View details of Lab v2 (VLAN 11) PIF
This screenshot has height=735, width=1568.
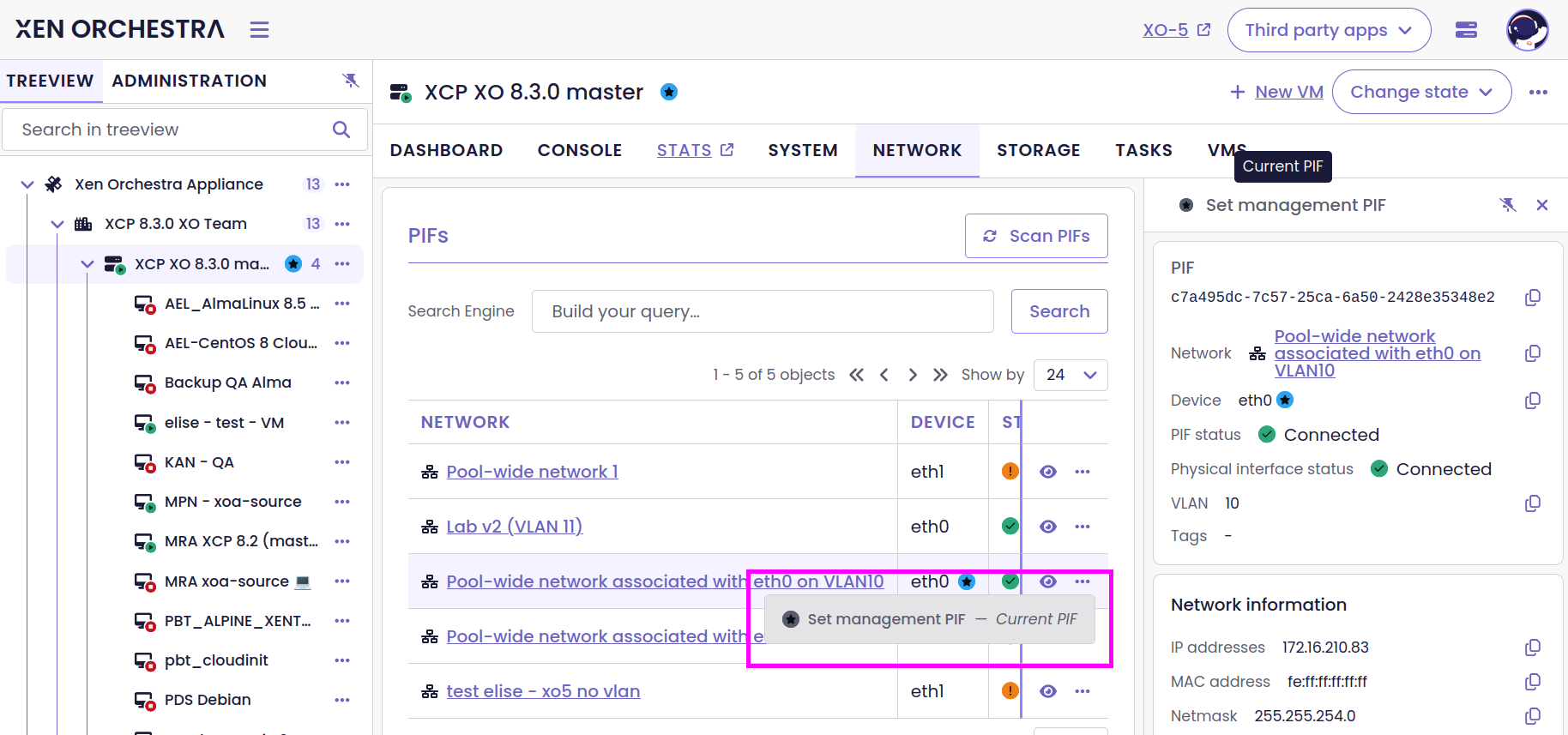(1048, 527)
